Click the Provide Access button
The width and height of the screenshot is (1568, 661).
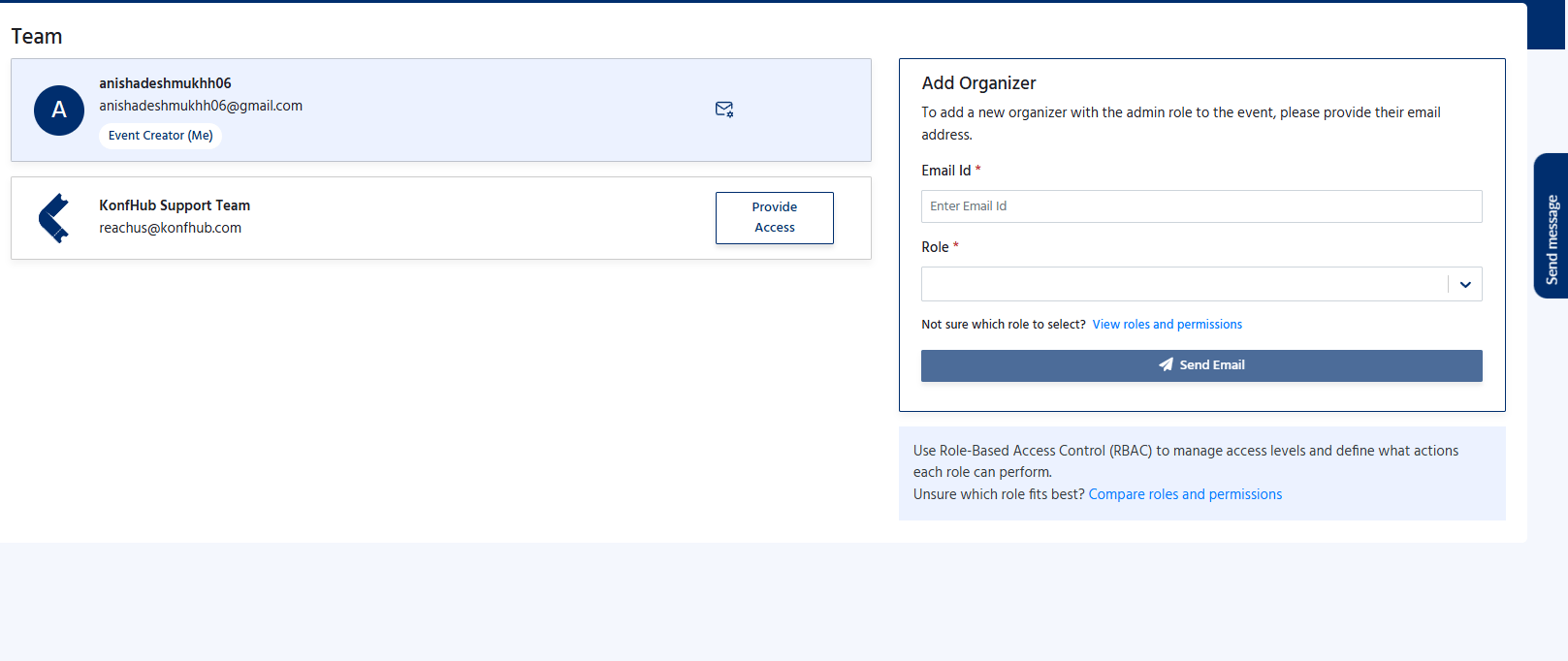[x=775, y=218]
